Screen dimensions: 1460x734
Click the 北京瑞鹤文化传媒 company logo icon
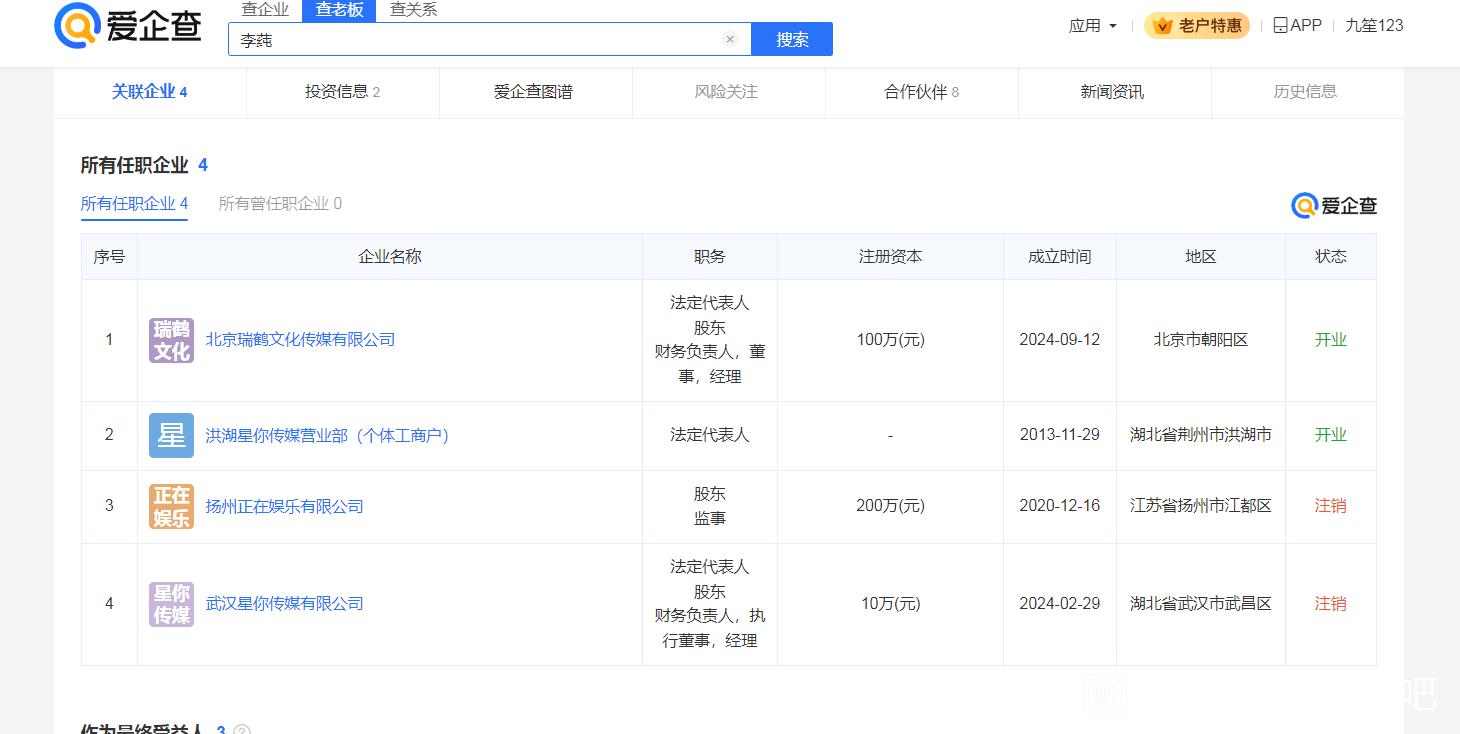pyautogui.click(x=171, y=340)
